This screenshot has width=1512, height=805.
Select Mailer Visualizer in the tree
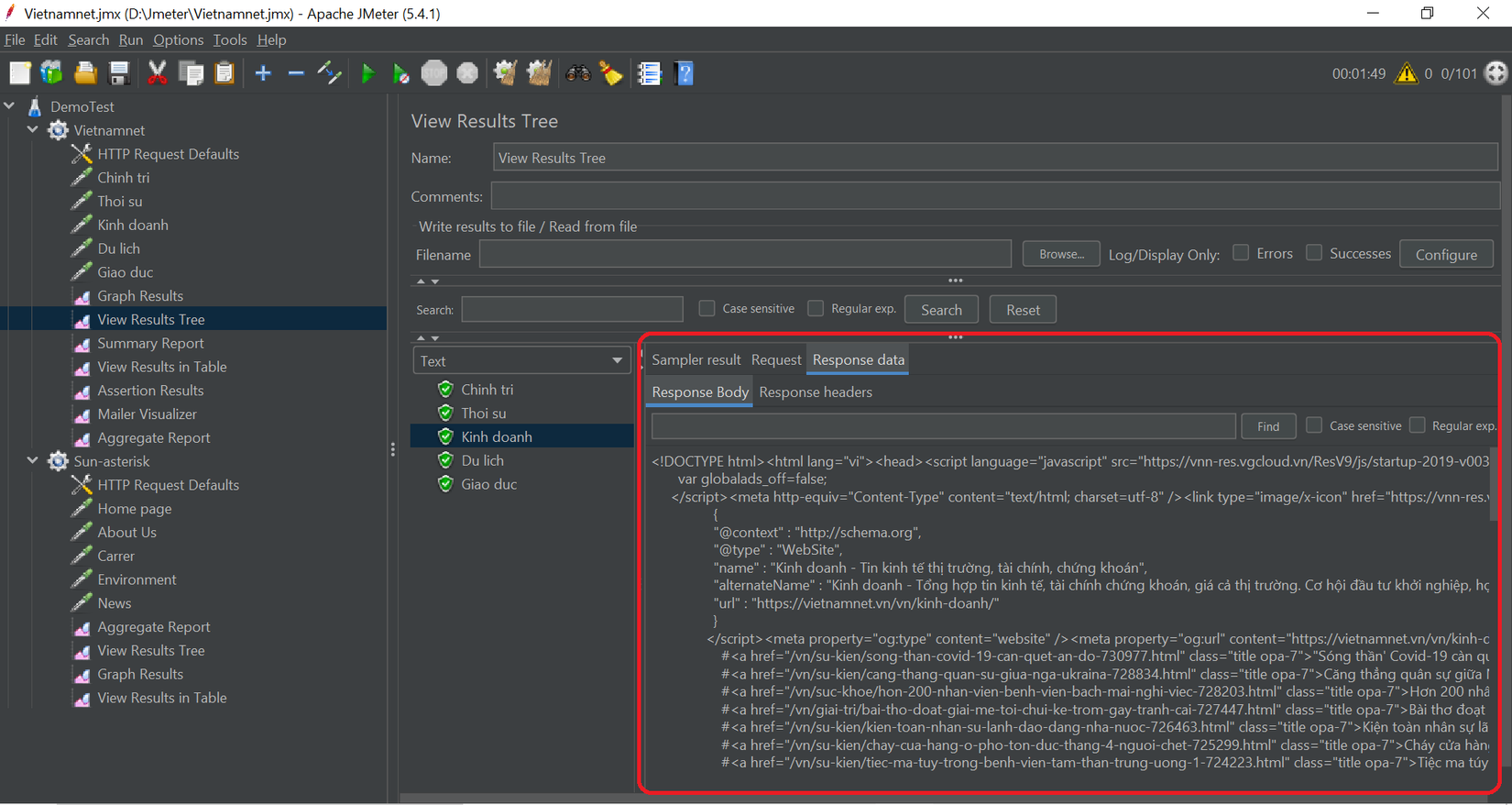click(147, 414)
